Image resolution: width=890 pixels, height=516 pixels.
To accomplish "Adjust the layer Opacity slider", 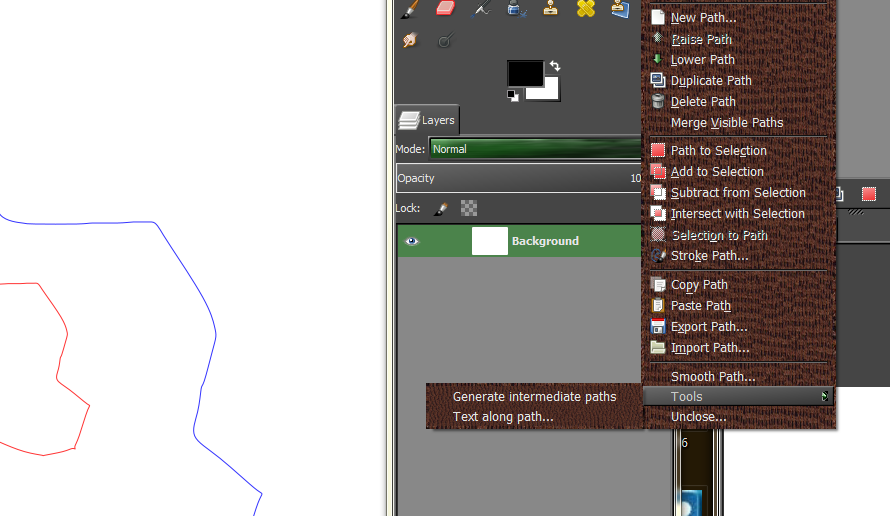I will (x=519, y=178).
